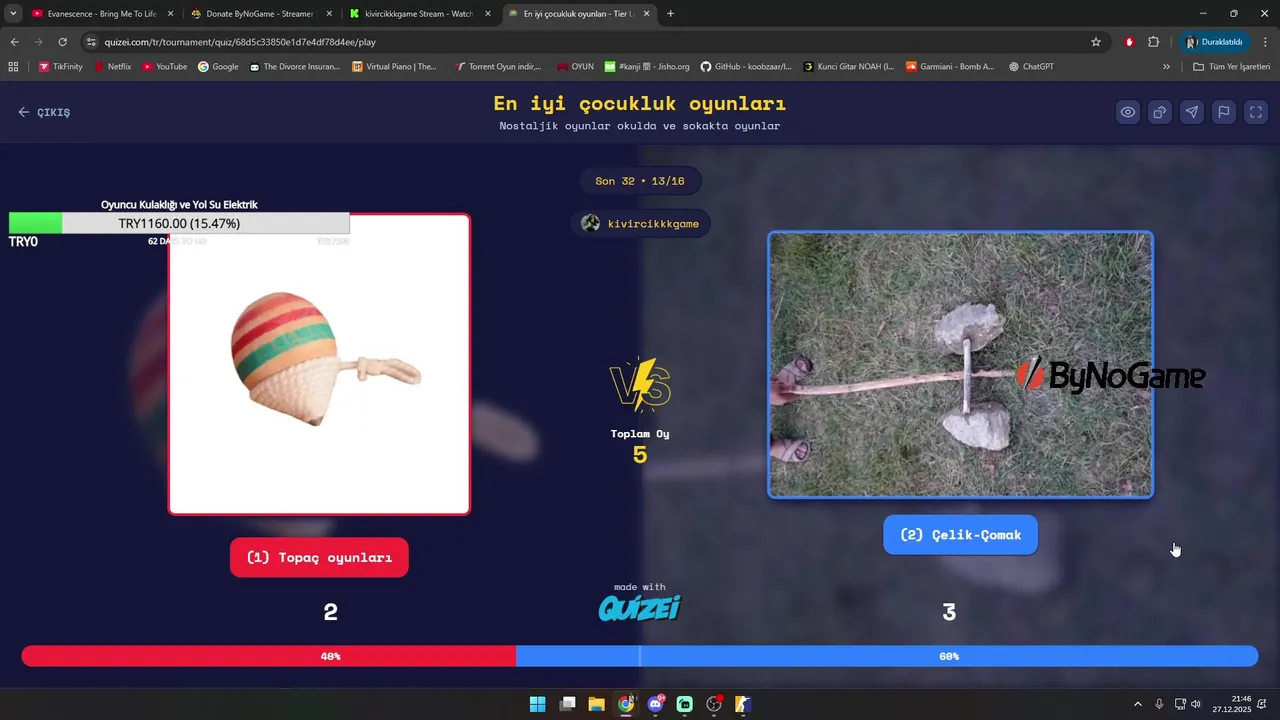Open the Kunci Gitar NOAH bookmark
This screenshot has height=720, width=1280.
click(848, 66)
